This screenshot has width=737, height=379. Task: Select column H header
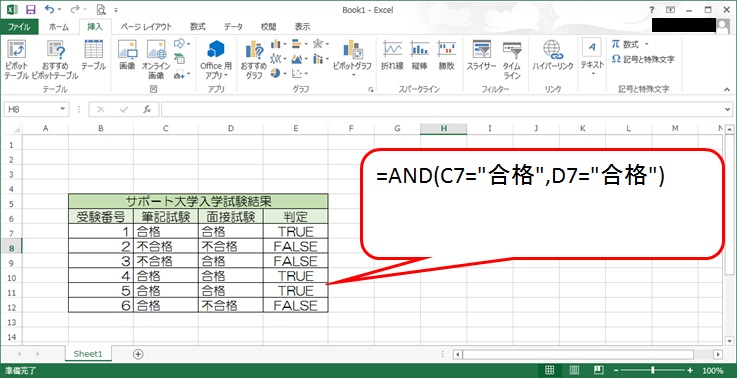click(x=443, y=128)
